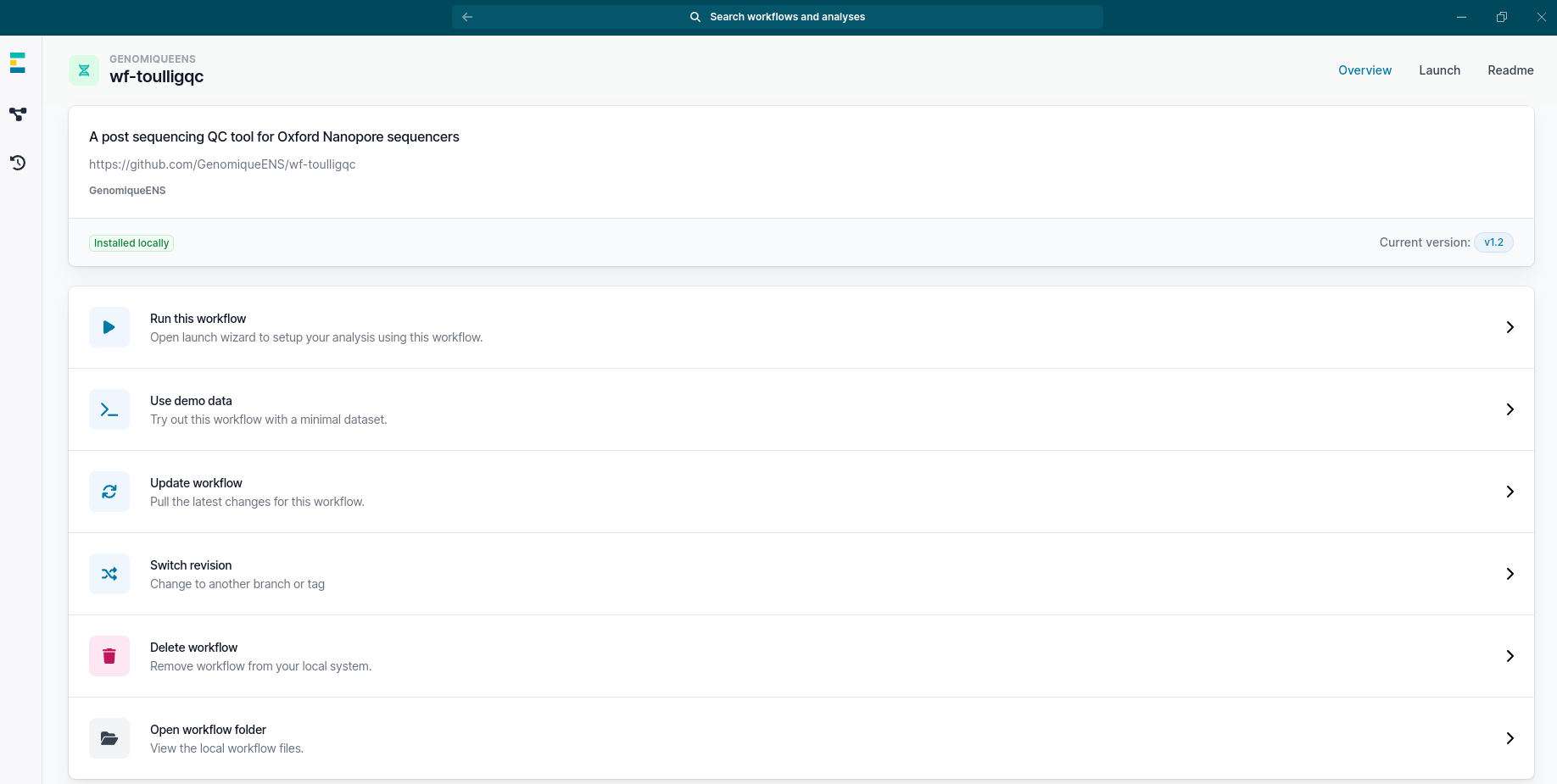Switch to the Launch tab

pos(1439,70)
